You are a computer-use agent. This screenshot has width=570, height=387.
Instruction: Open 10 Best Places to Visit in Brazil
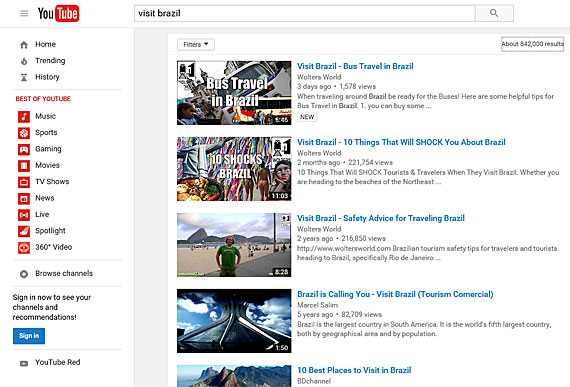pyautogui.click(x=354, y=370)
